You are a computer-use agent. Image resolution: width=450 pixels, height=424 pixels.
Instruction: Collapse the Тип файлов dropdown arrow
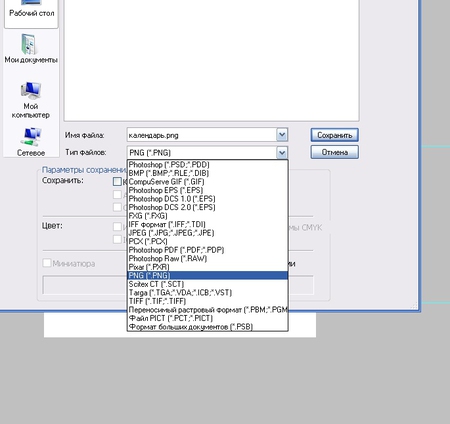[x=282, y=153]
